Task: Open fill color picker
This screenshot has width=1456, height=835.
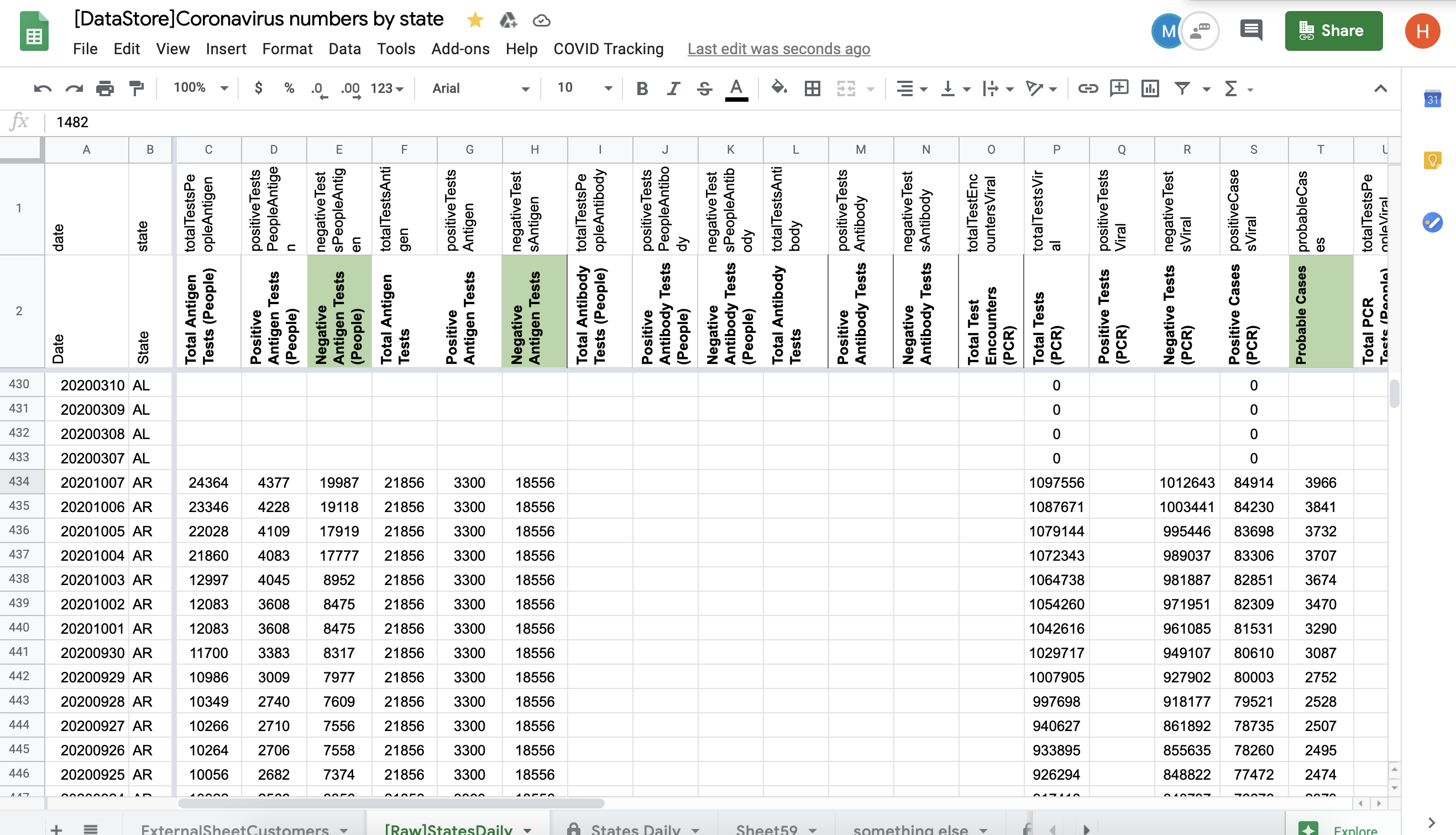Action: (779, 88)
